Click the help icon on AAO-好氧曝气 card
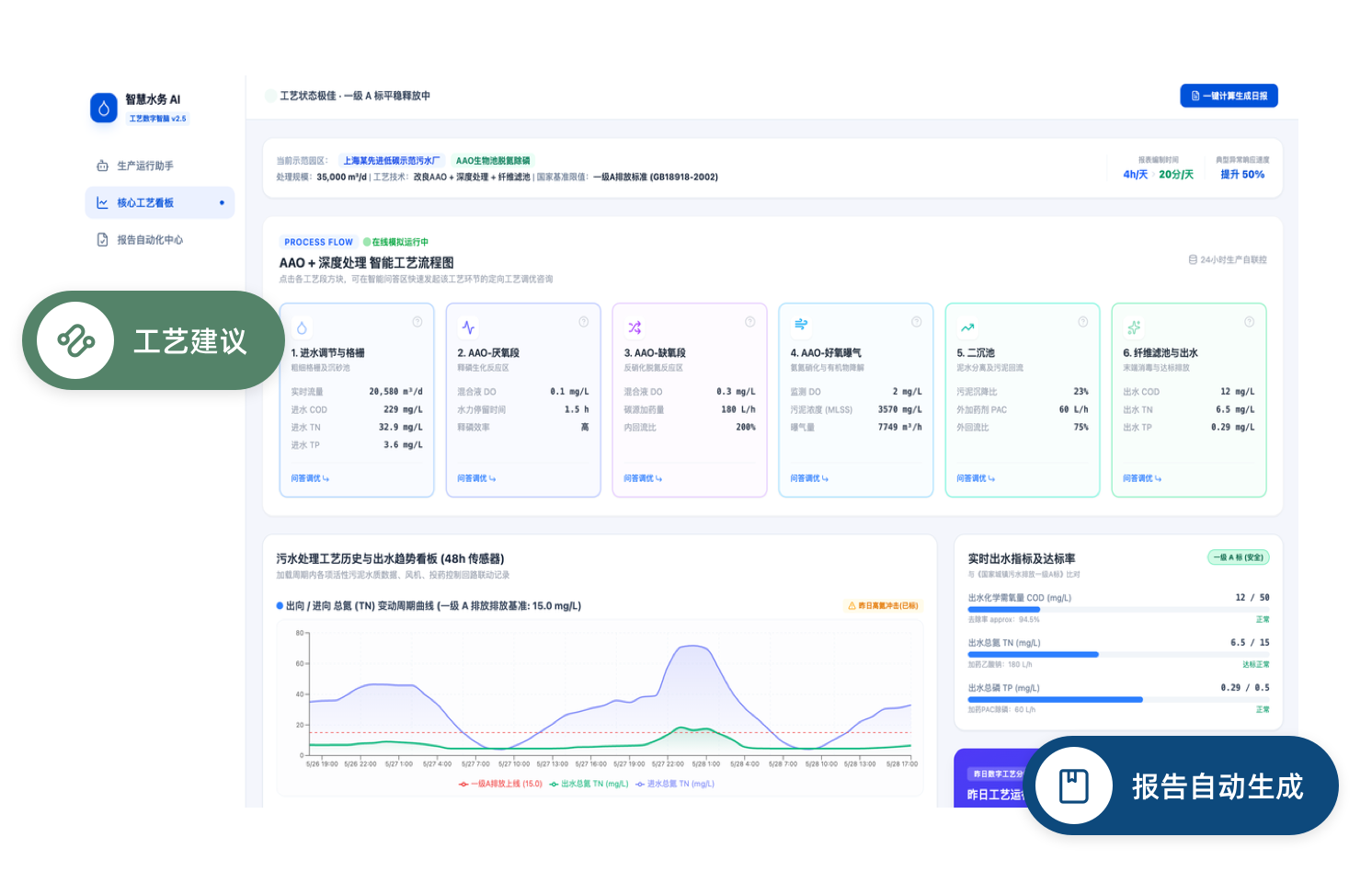The width and height of the screenshot is (1372, 883). pos(917,322)
